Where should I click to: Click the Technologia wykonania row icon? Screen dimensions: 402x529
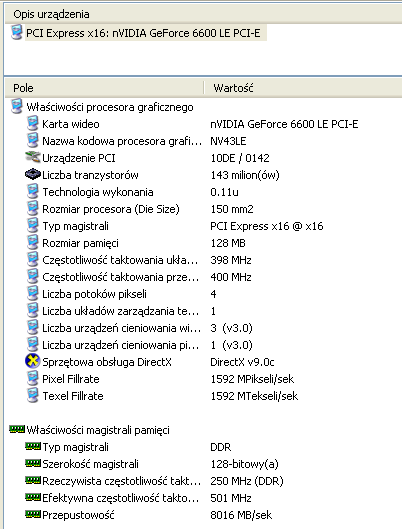pyautogui.click(x=32, y=191)
